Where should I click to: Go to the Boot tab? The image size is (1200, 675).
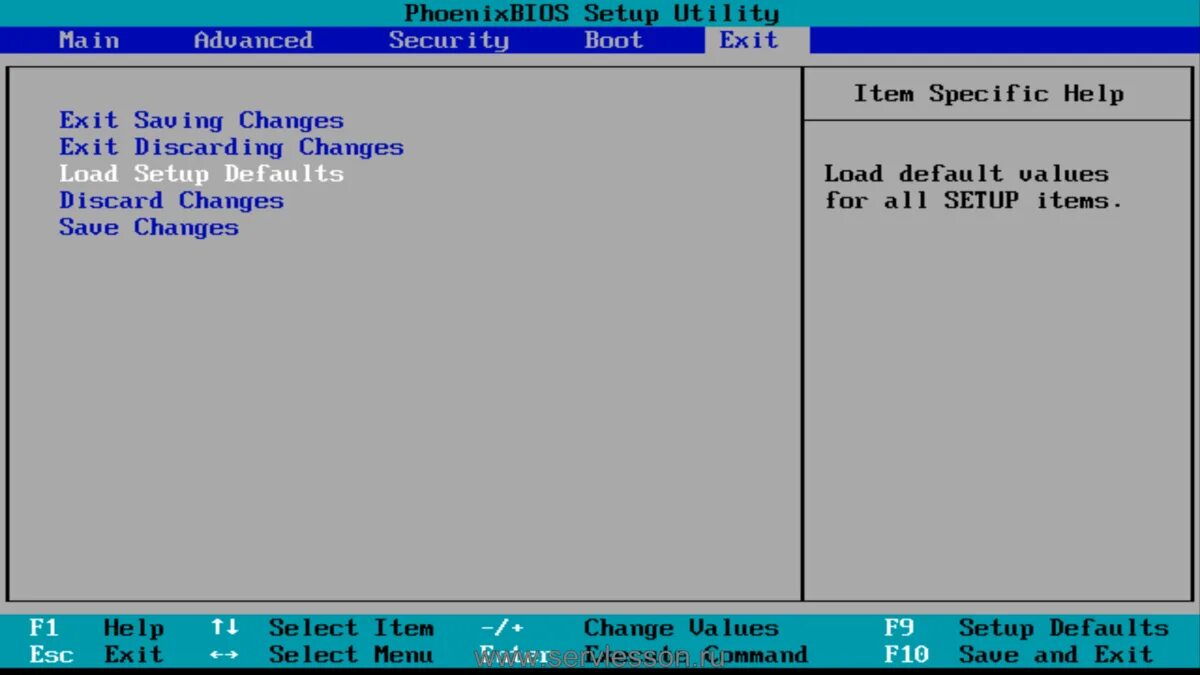pos(613,40)
